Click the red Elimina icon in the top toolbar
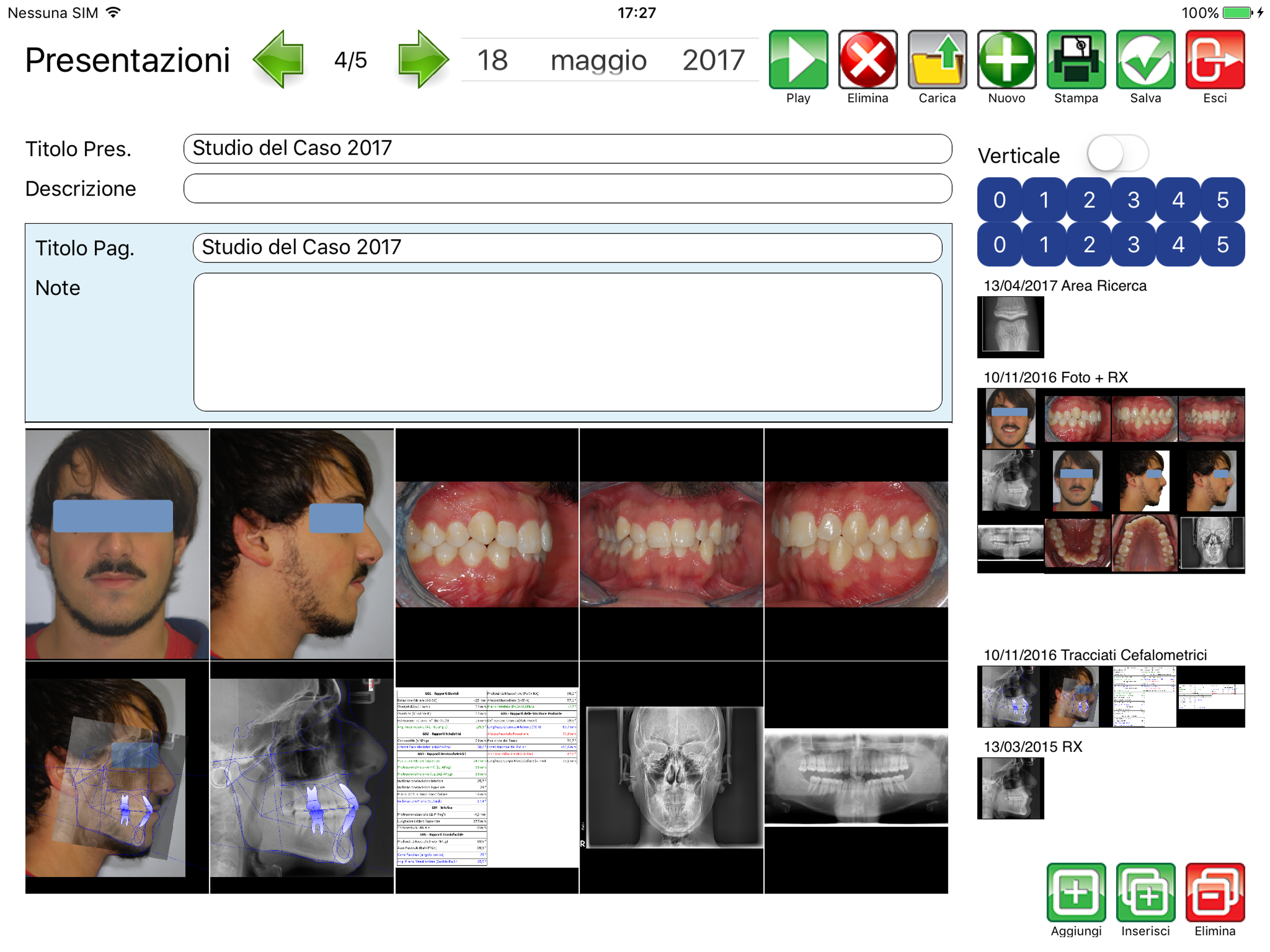Viewport: 1270px width, 952px height. [867, 59]
